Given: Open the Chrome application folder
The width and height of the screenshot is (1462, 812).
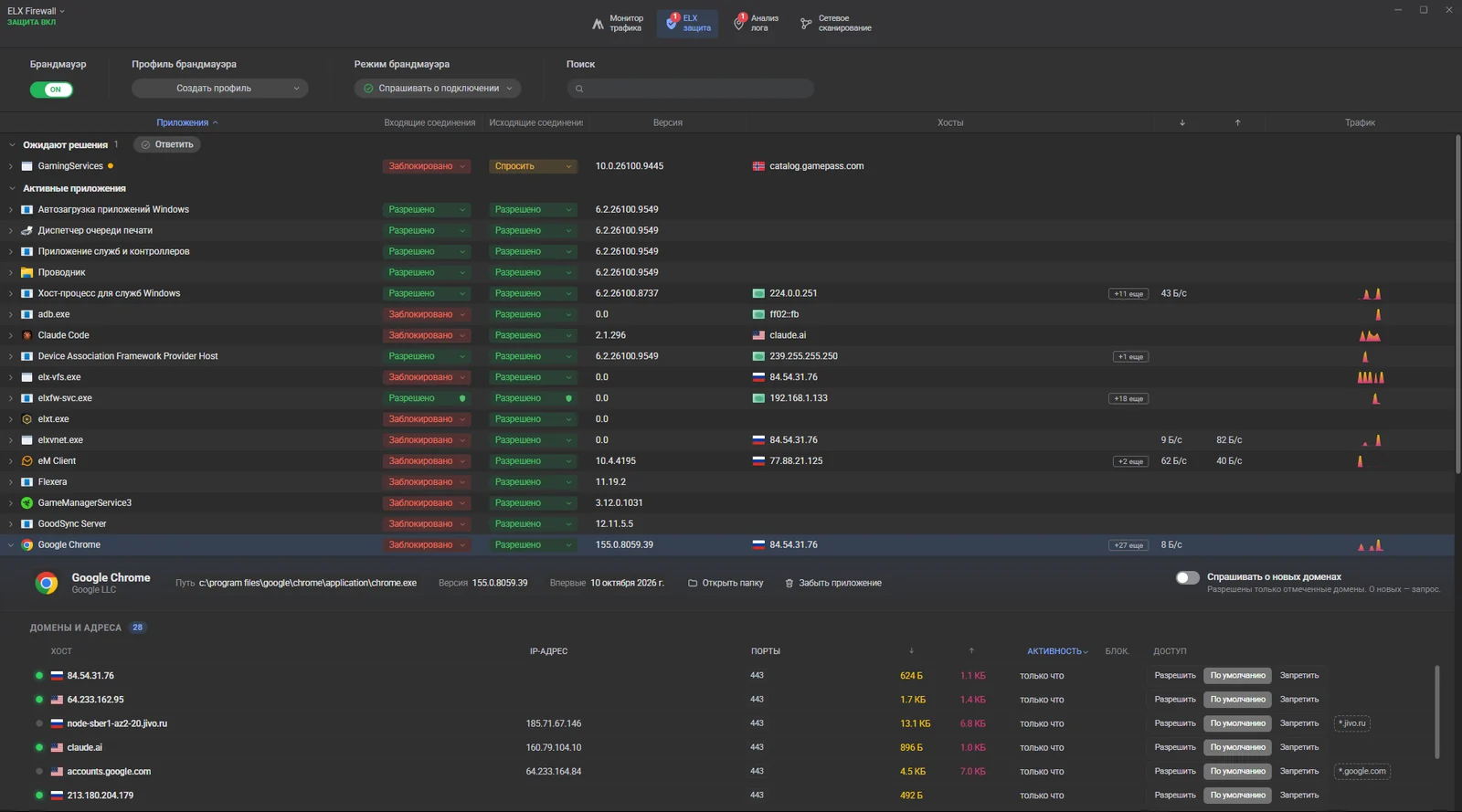Looking at the screenshot, I should (726, 583).
